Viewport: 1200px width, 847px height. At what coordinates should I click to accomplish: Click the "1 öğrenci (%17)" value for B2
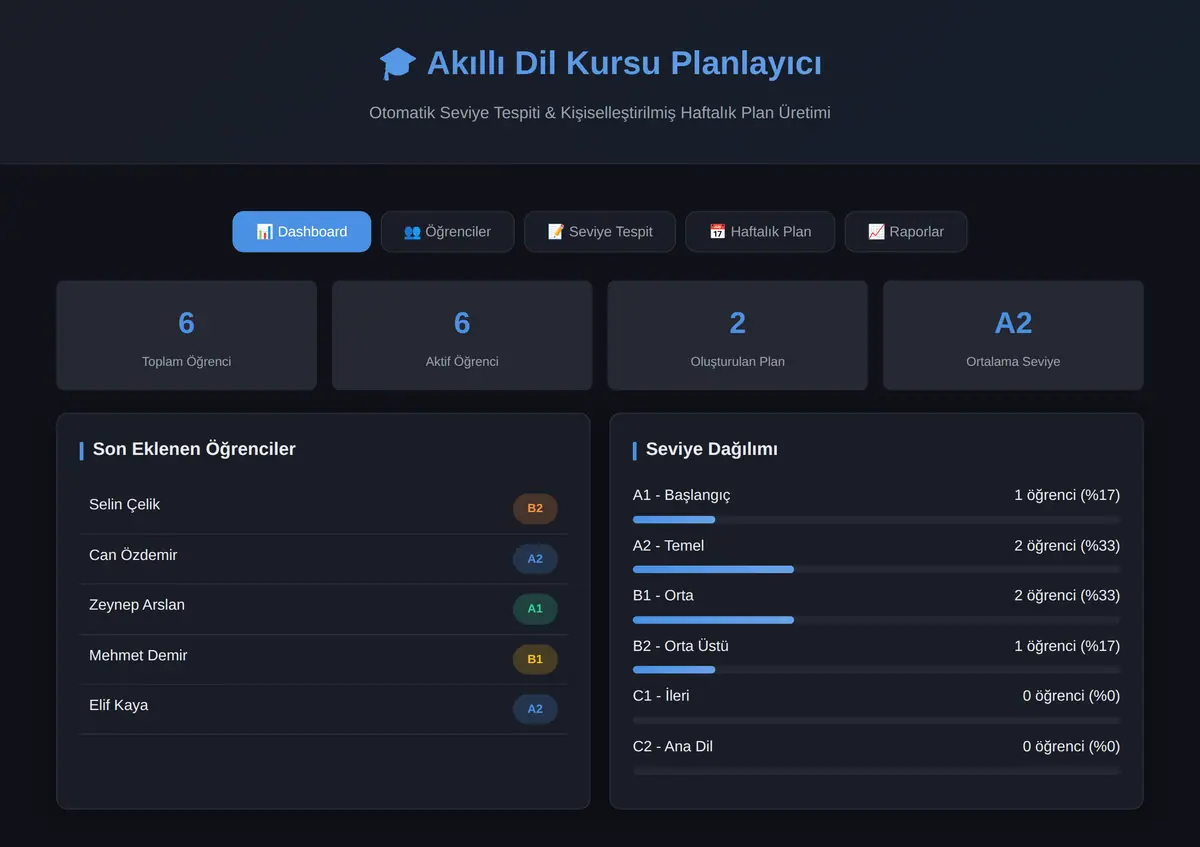[x=1067, y=646]
